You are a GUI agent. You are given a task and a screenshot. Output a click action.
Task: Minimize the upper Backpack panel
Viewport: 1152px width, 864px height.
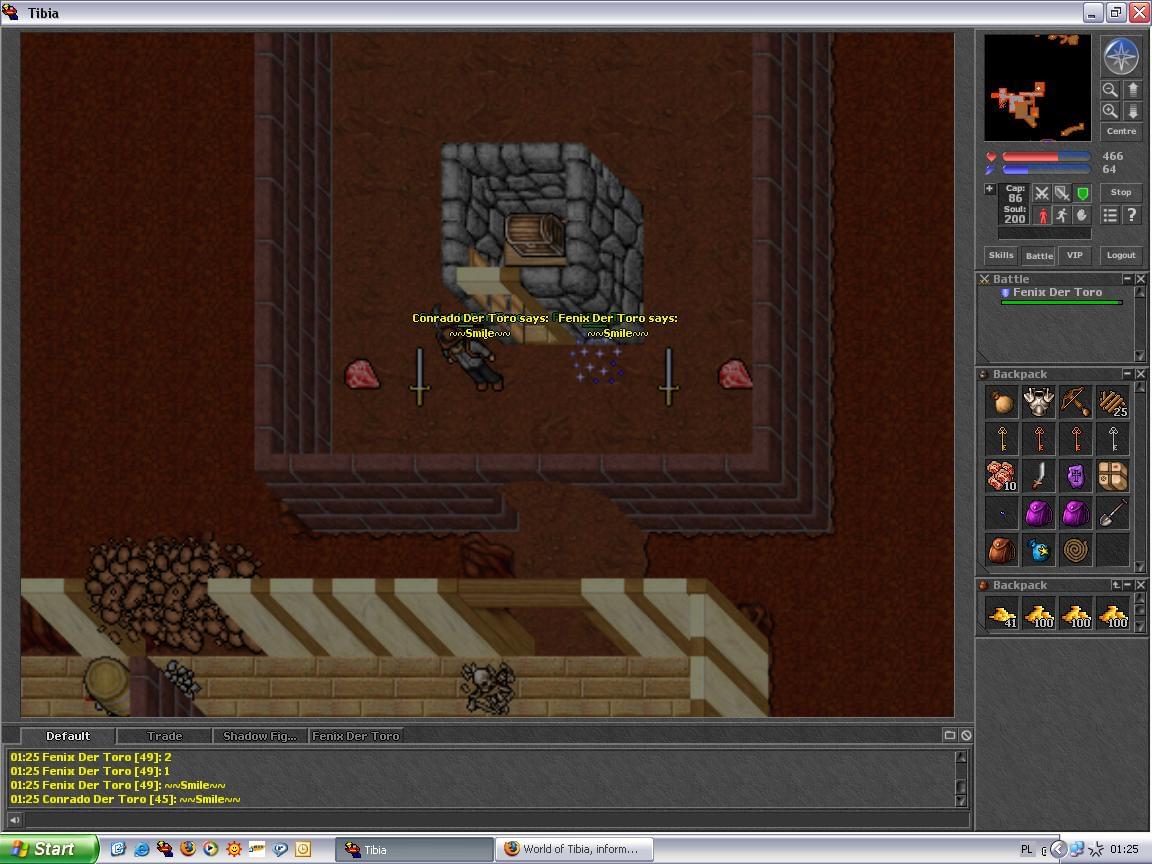(1128, 374)
